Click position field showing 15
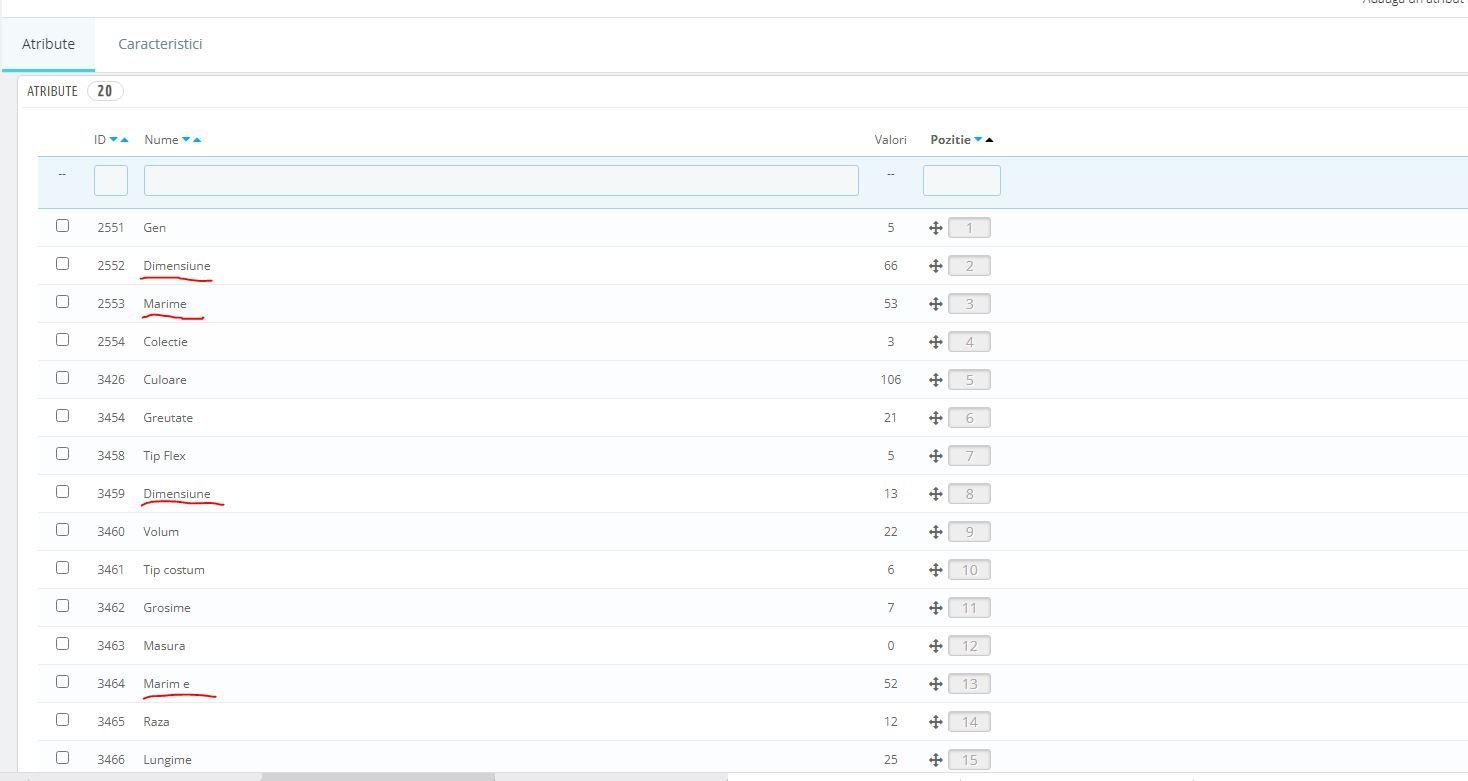The width and height of the screenshot is (1468, 781). (x=969, y=760)
